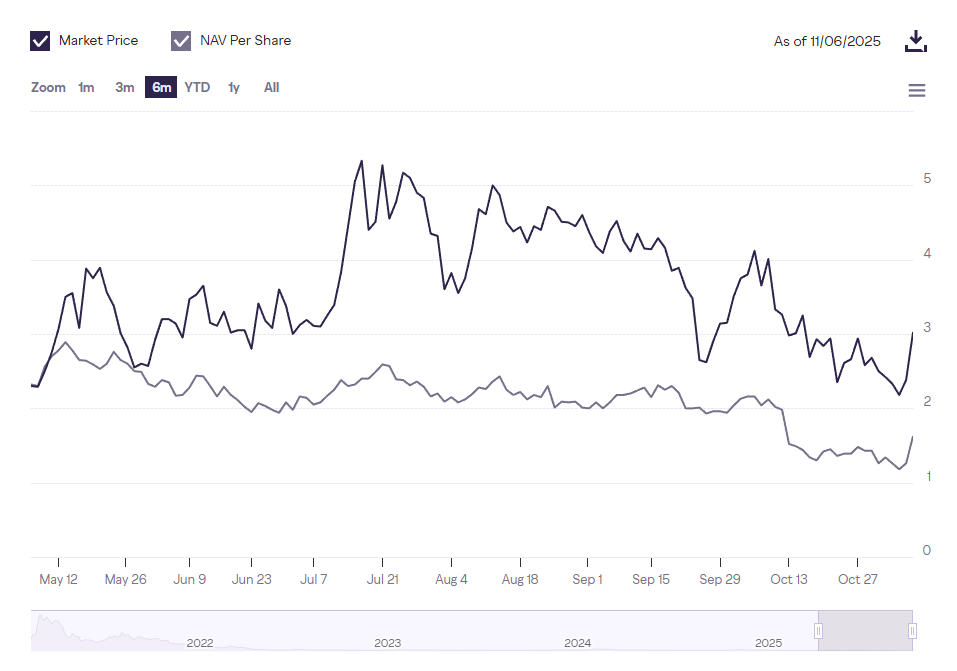
Task: Switch to the 3m view
Action: [124, 87]
